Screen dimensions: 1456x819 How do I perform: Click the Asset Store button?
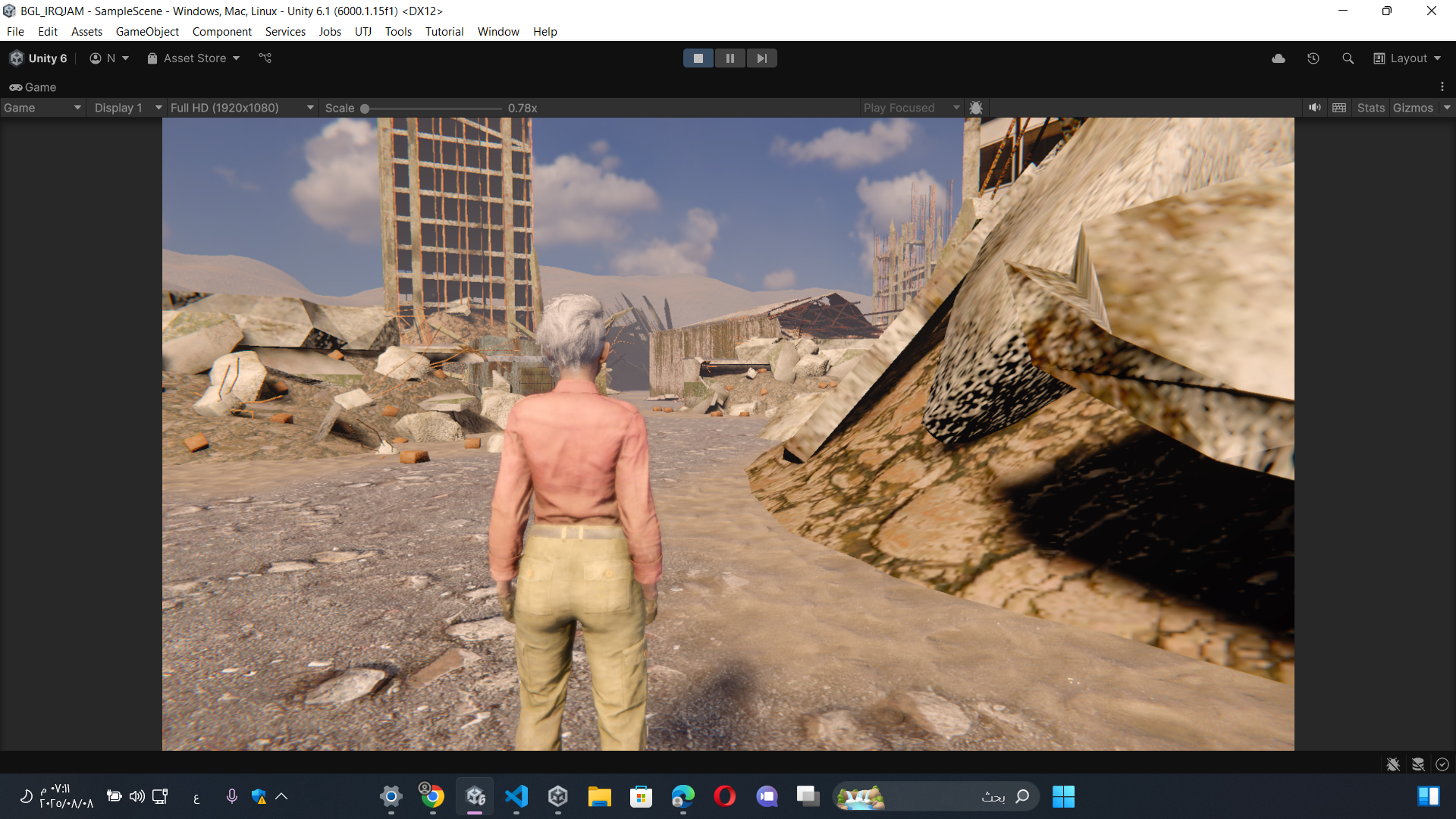coord(193,58)
